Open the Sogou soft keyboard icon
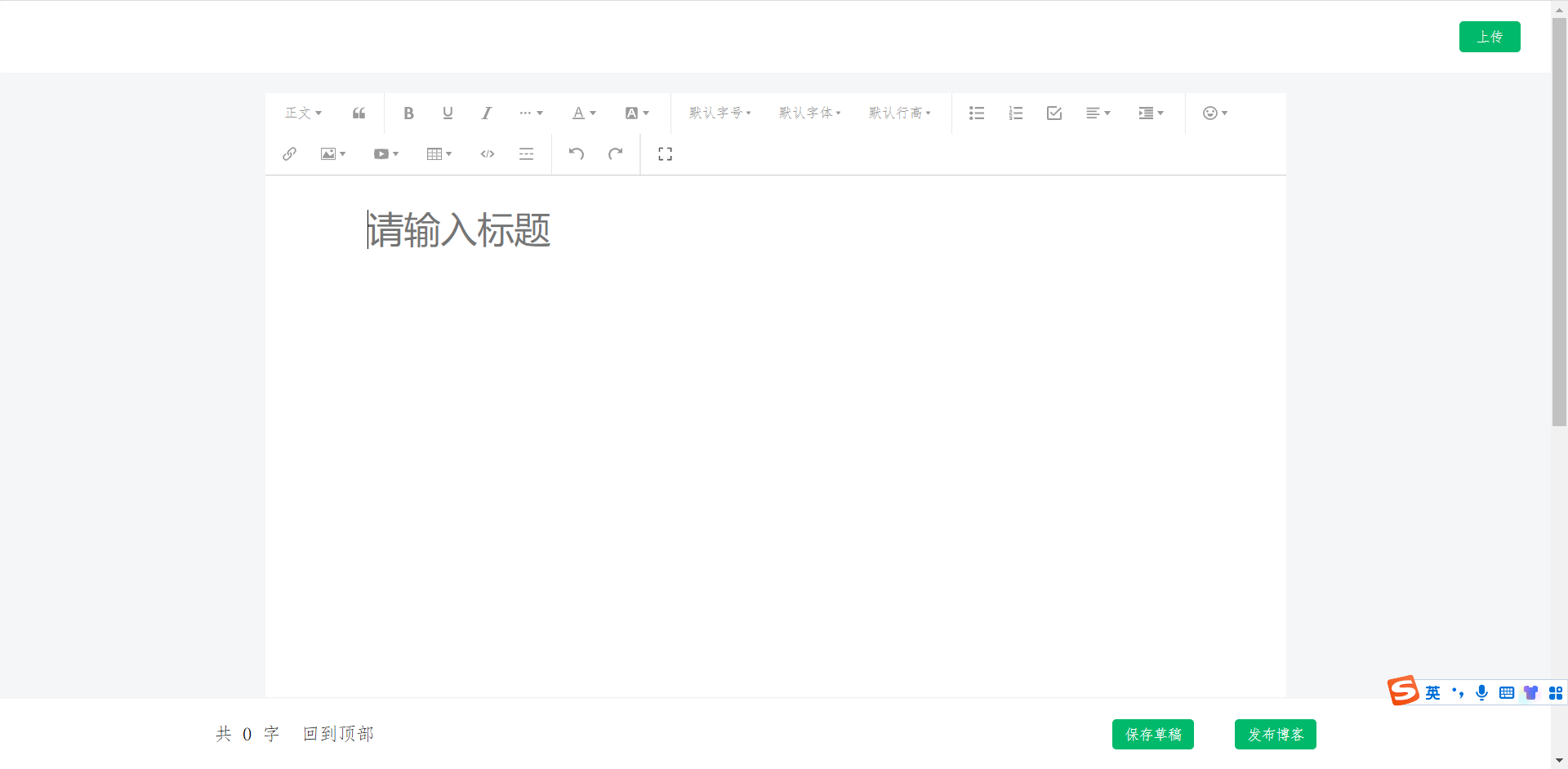 (x=1507, y=693)
